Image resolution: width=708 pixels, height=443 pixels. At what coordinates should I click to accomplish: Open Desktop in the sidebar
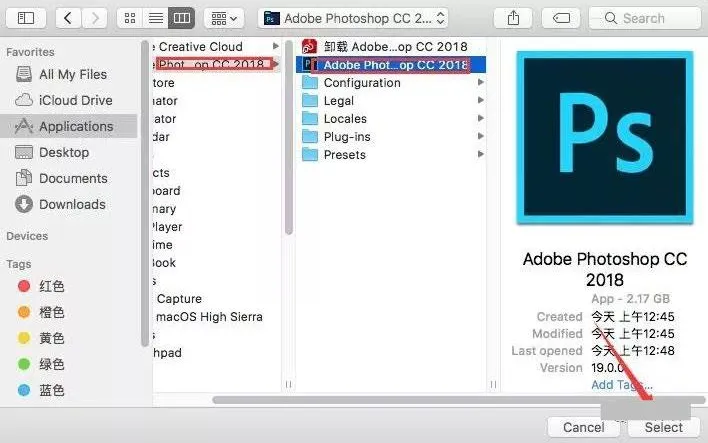[x=69, y=152]
